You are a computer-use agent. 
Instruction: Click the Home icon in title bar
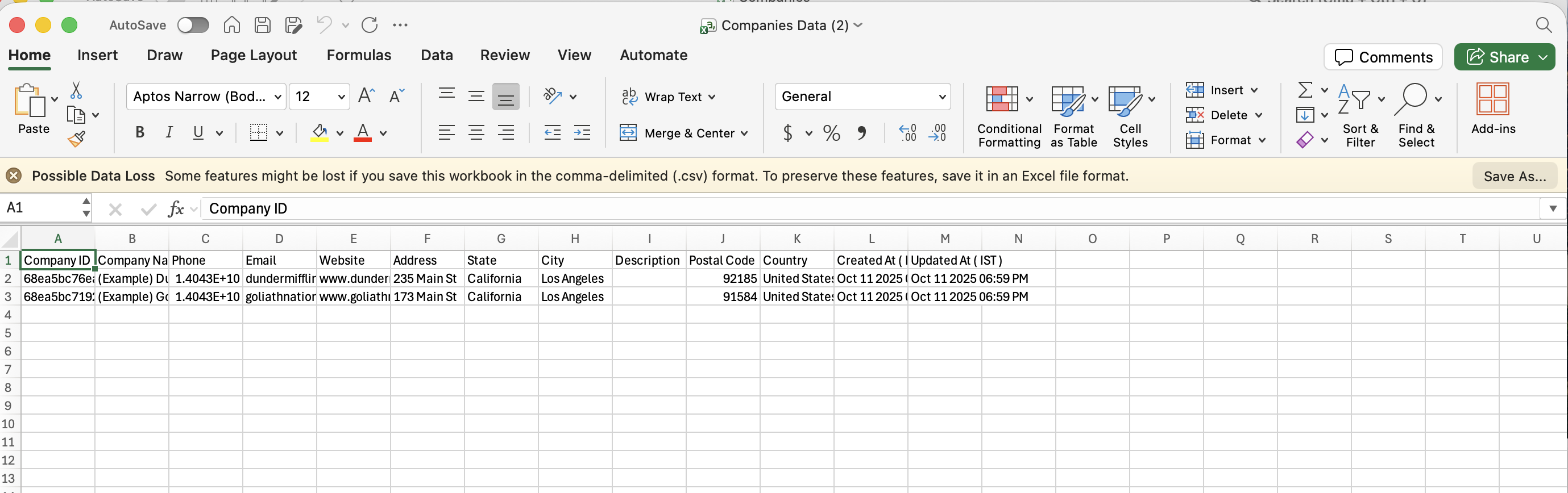tap(231, 25)
